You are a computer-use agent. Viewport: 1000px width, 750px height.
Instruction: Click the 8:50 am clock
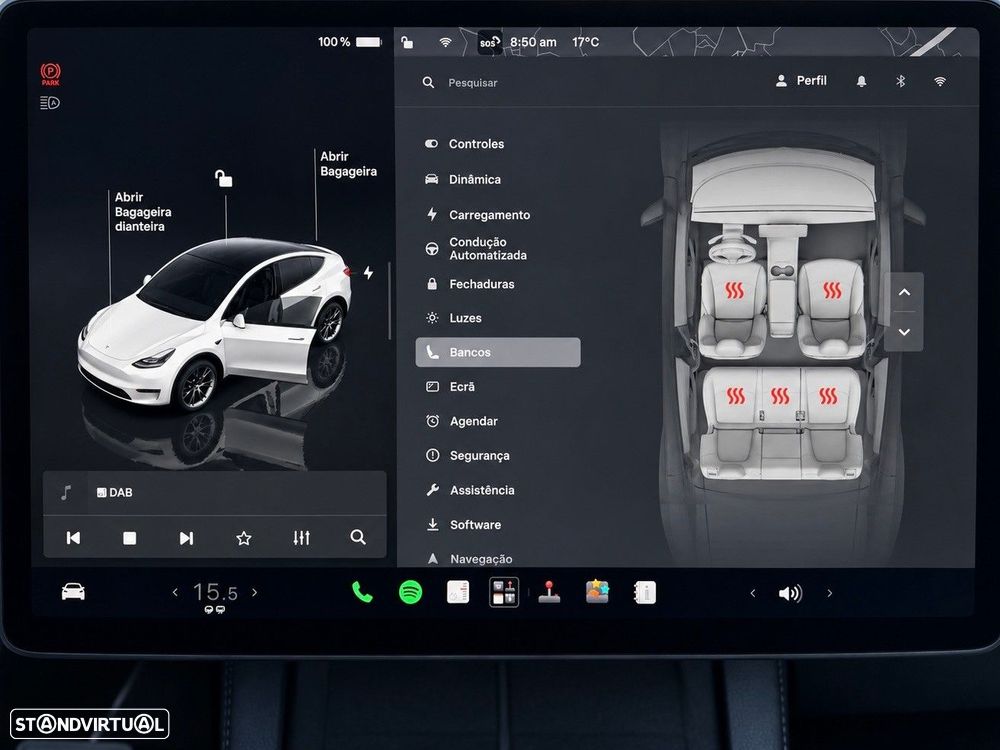coord(533,43)
